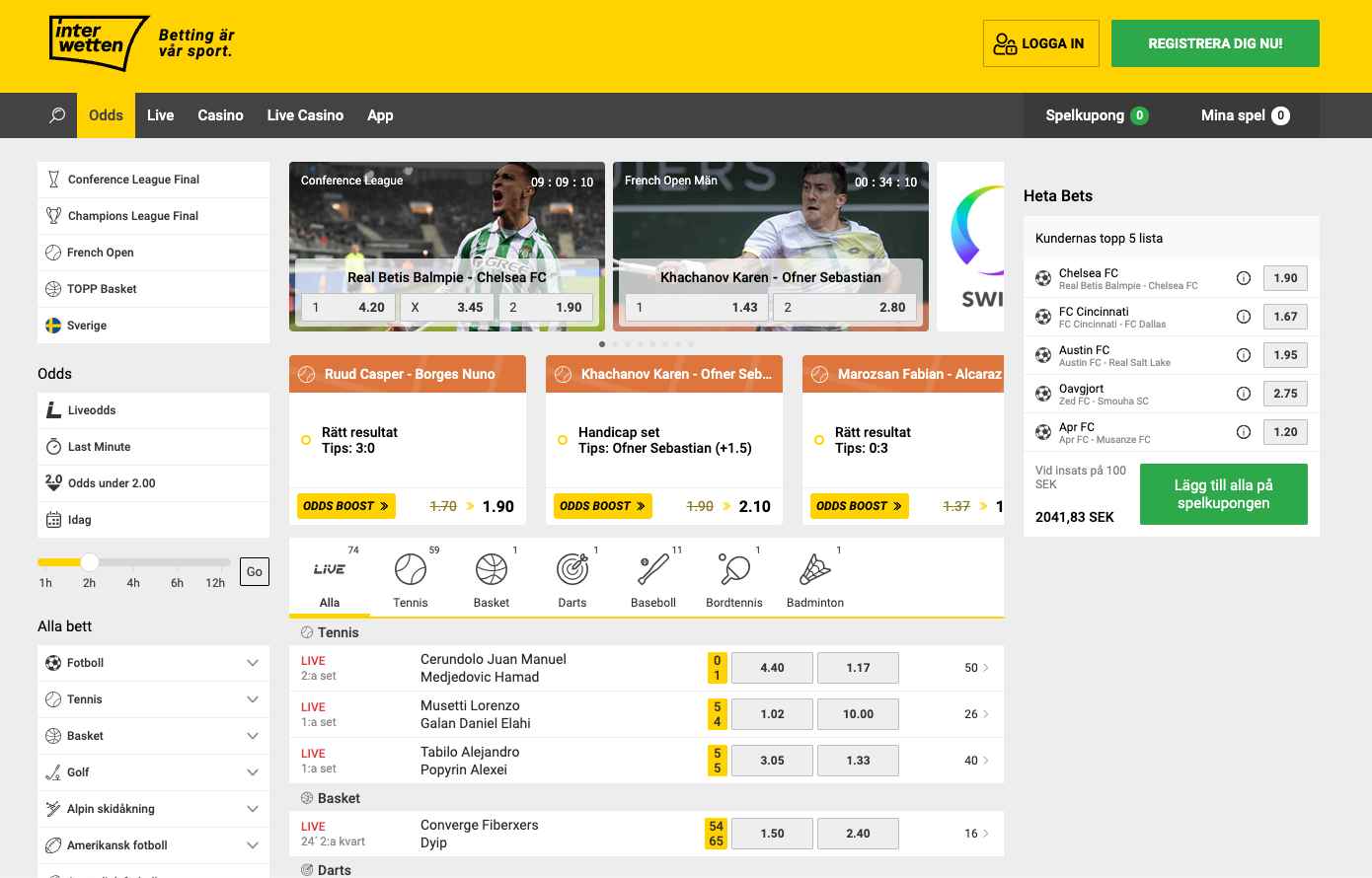
Task: Open Liveodds from sidebar
Action: point(153,410)
